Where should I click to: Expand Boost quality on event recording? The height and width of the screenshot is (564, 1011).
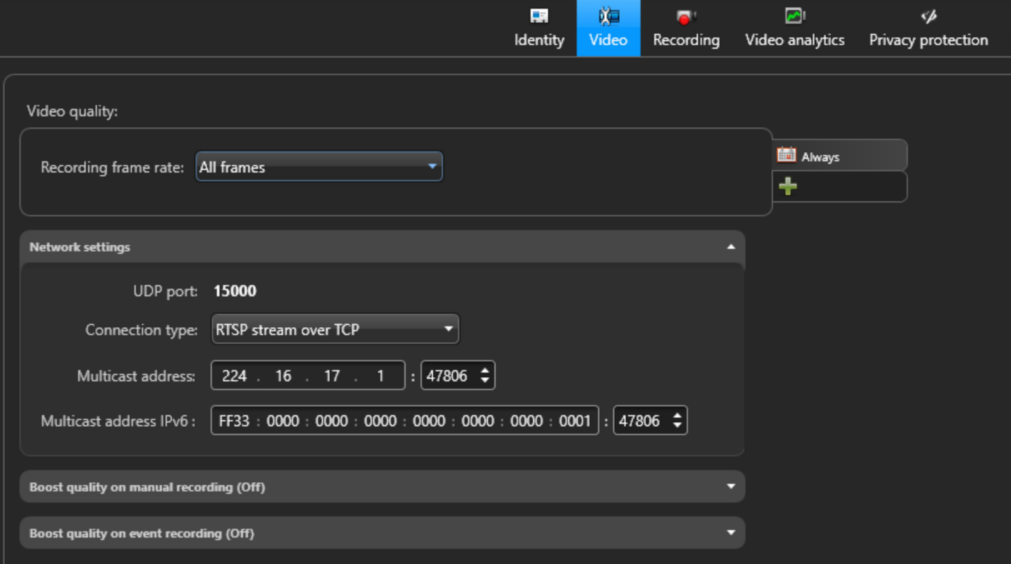pyautogui.click(x=731, y=533)
